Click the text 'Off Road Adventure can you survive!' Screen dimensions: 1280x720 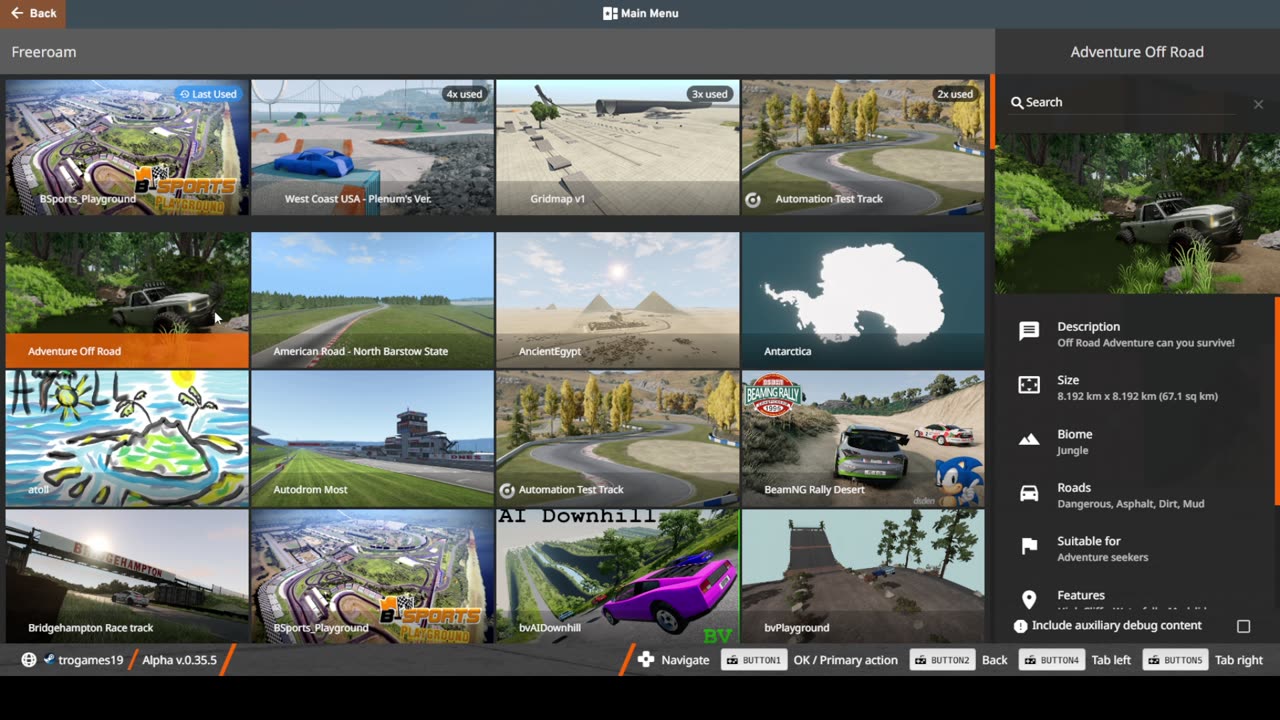tap(1146, 343)
